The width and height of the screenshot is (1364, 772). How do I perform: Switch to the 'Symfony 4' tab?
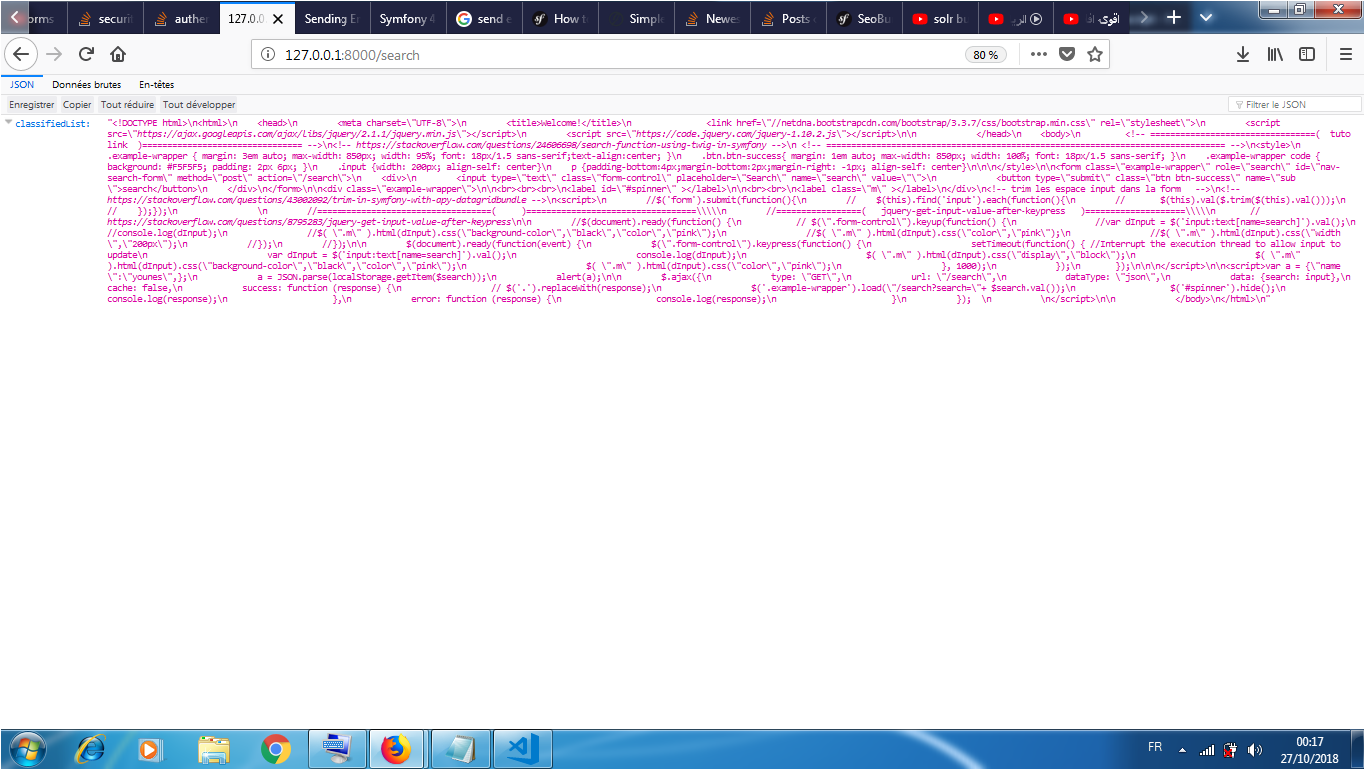pyautogui.click(x=410, y=19)
